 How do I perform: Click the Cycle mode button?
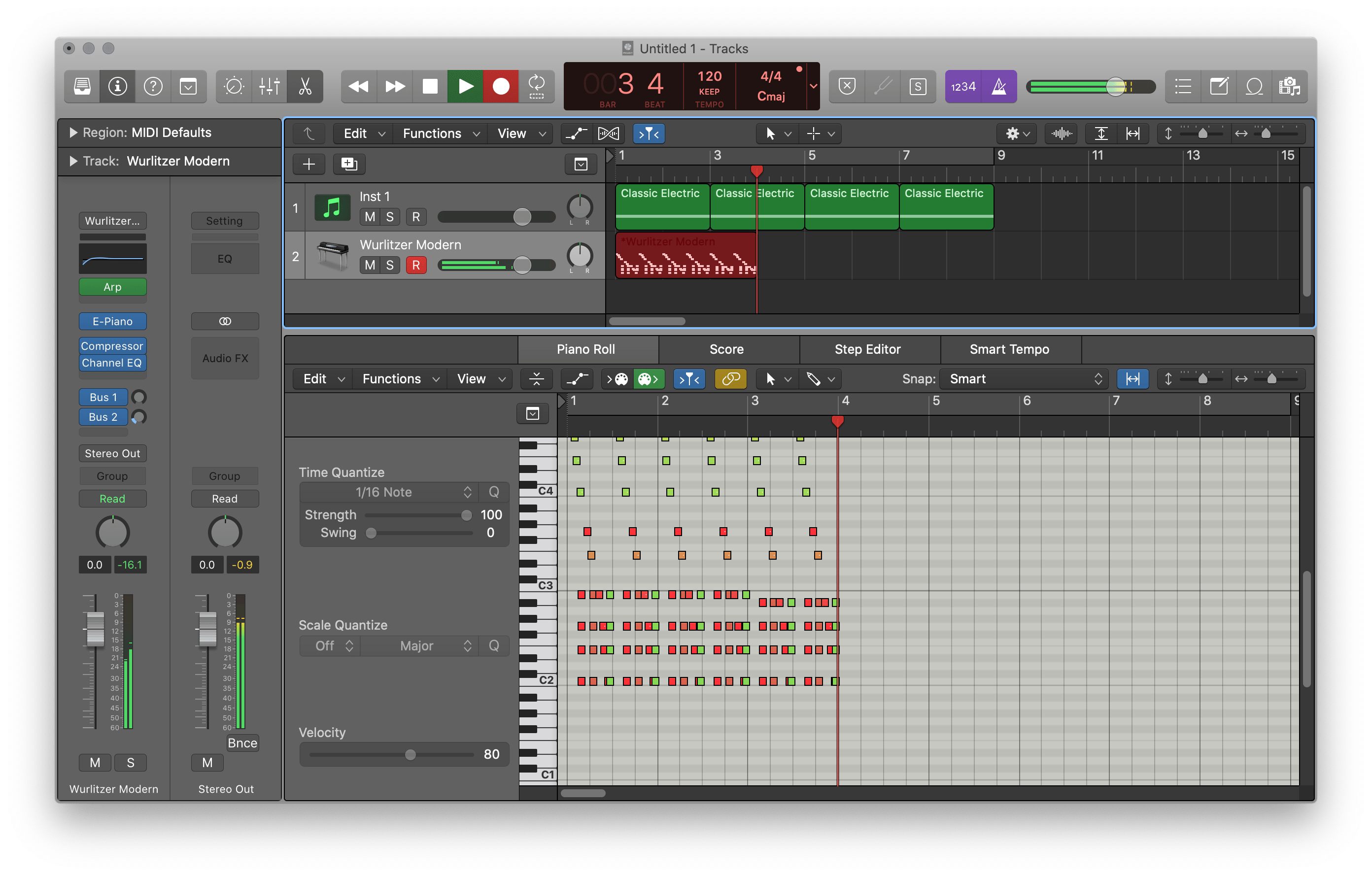(536, 87)
